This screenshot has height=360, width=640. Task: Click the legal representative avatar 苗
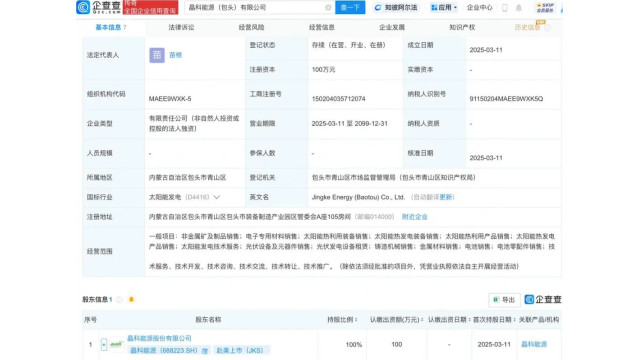pyautogui.click(x=157, y=55)
